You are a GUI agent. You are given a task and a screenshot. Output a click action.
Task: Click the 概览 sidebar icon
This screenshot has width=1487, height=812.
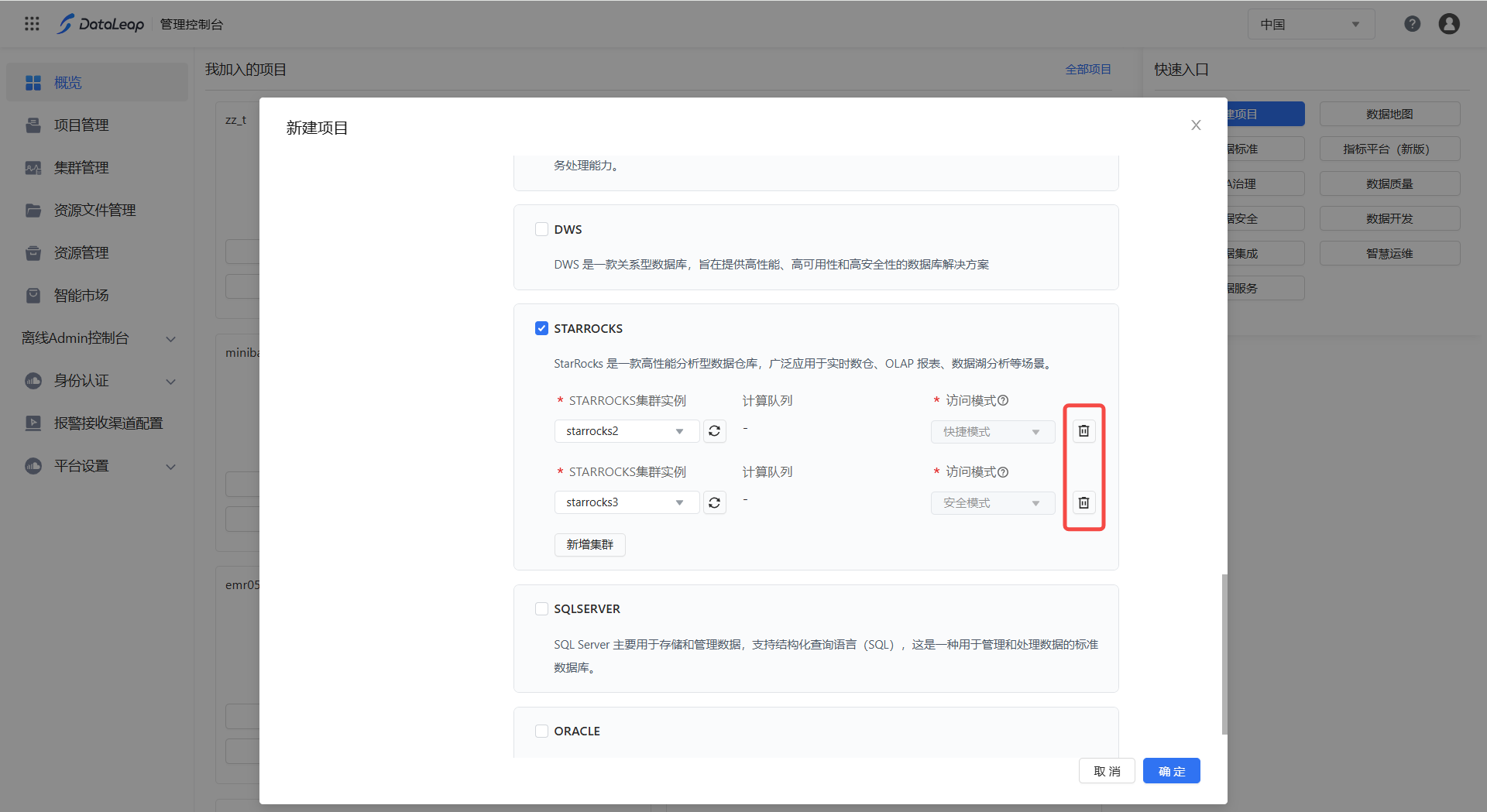(33, 83)
